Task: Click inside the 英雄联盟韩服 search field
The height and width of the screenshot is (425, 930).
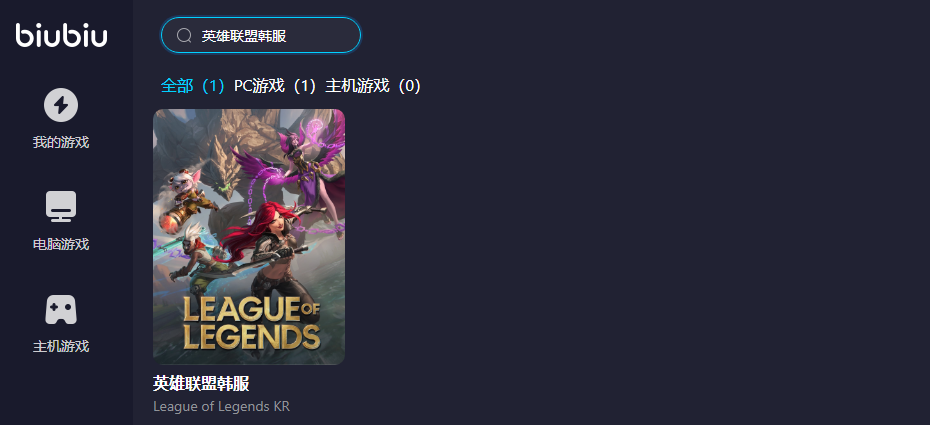Action: coord(261,36)
